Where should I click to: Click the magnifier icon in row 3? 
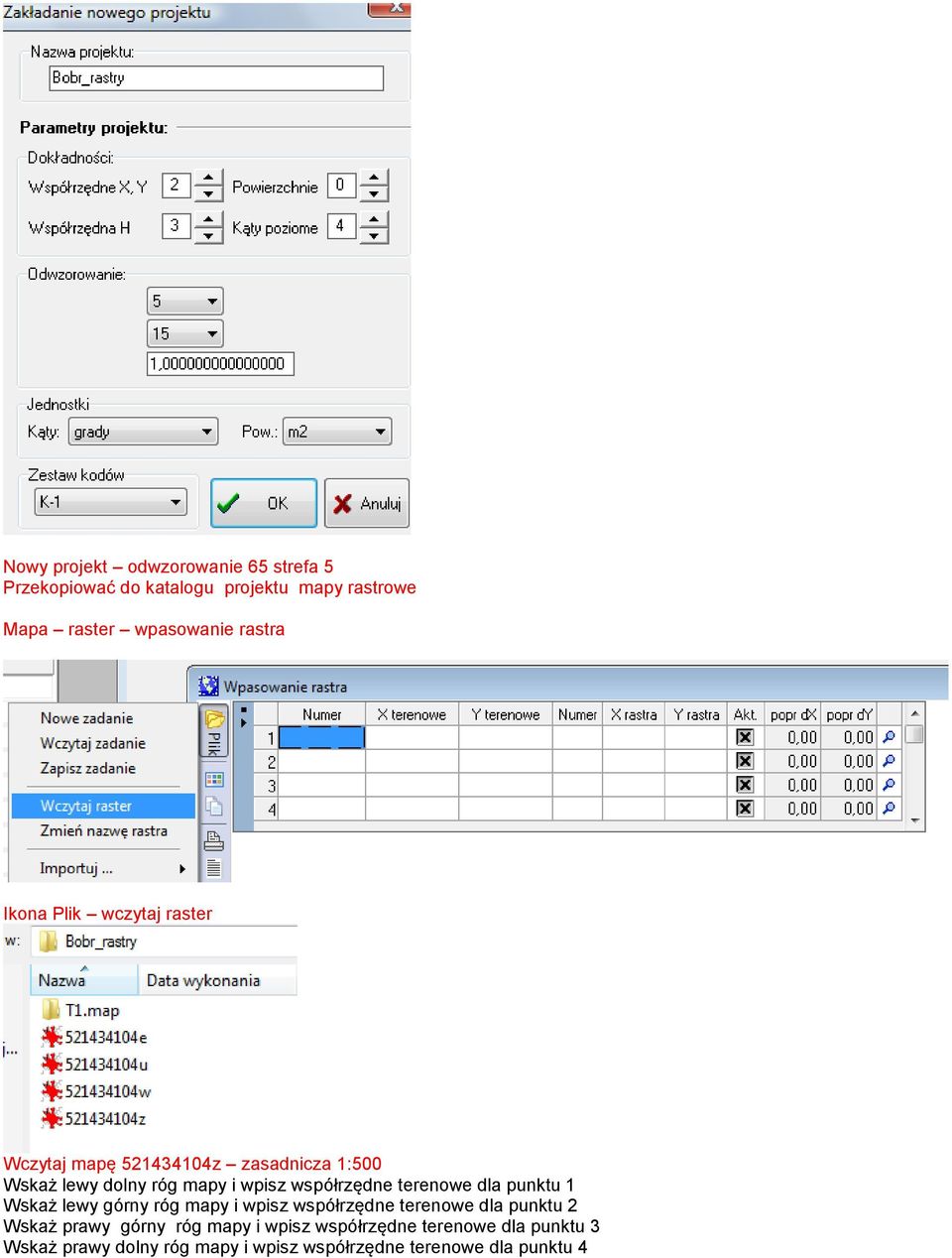coord(890,785)
